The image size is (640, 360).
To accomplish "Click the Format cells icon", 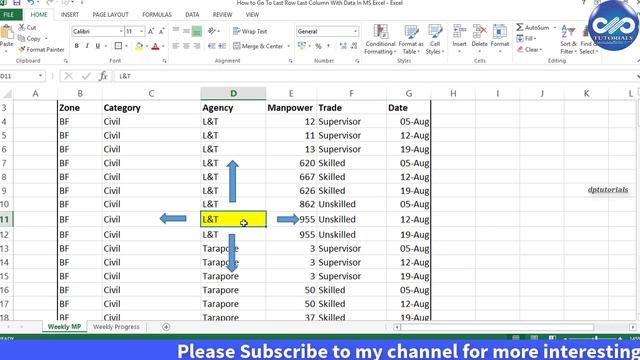I will (x=499, y=32).
